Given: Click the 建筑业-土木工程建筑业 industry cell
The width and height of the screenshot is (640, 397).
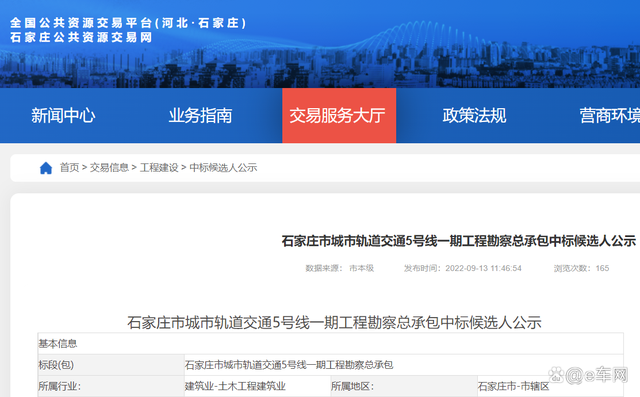Looking at the screenshot, I should (x=235, y=386).
